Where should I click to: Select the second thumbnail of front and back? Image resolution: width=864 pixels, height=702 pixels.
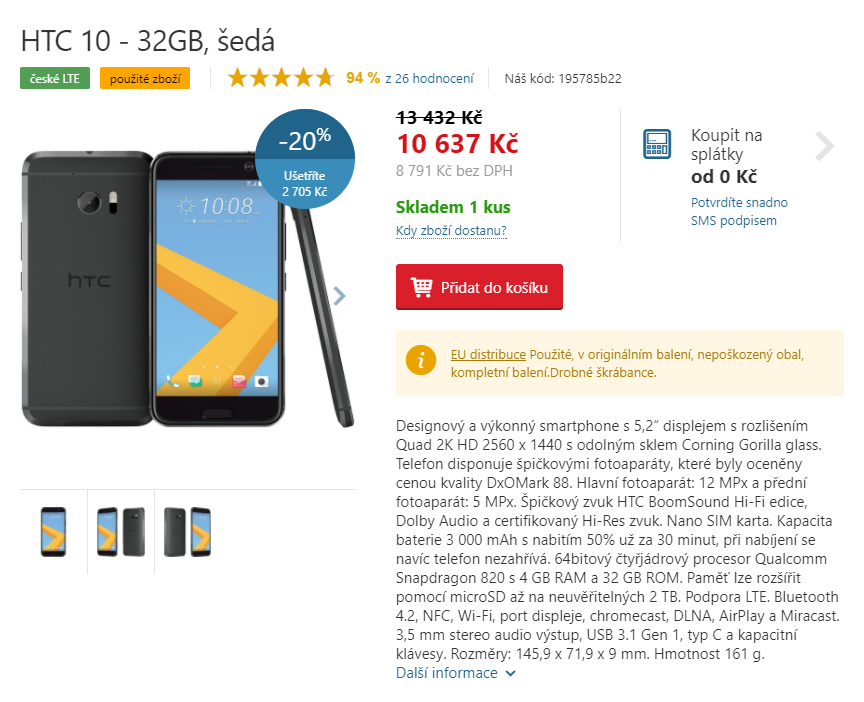pos(121,532)
